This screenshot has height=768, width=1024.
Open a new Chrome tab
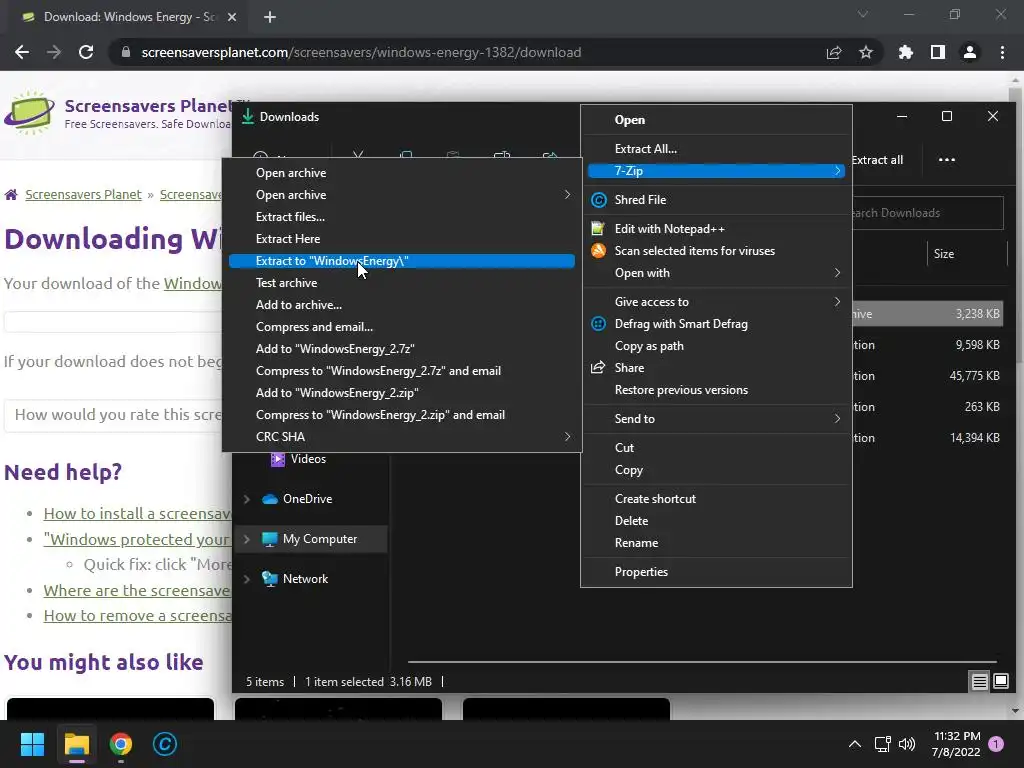pos(270,17)
